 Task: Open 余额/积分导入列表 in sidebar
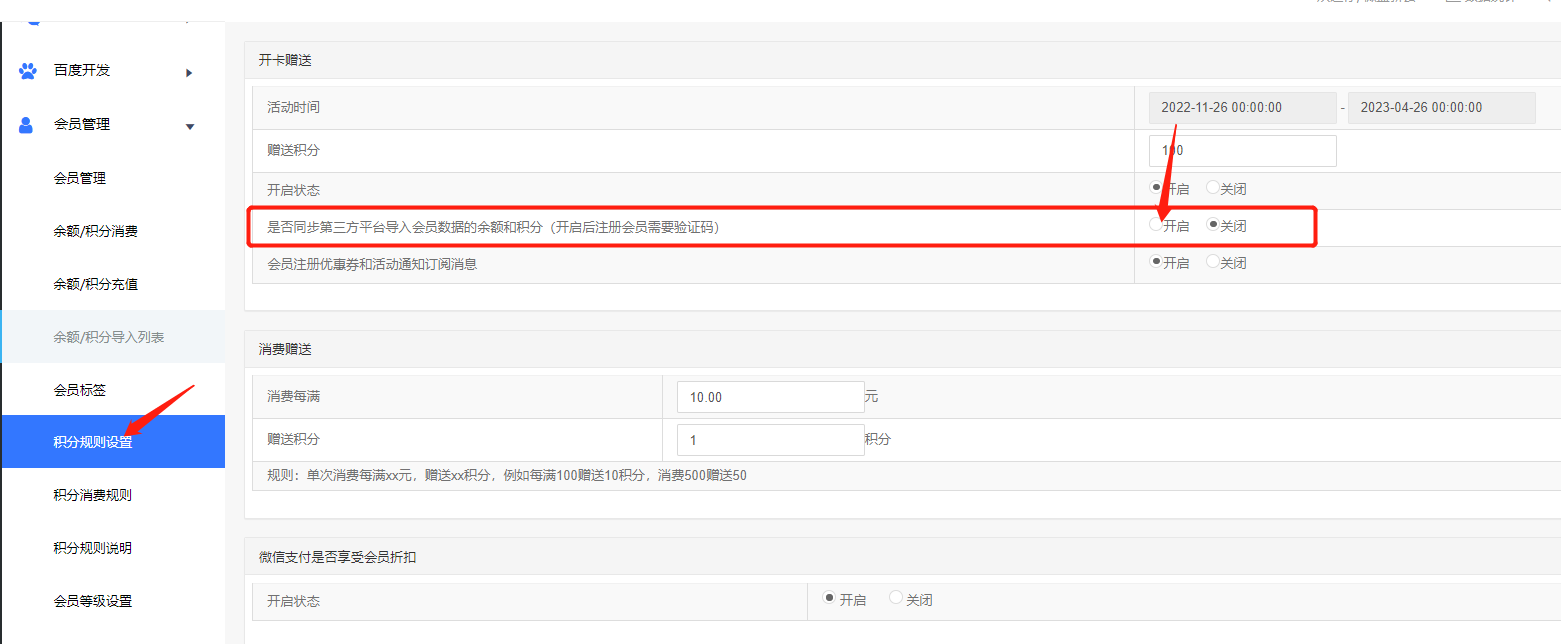(x=109, y=337)
